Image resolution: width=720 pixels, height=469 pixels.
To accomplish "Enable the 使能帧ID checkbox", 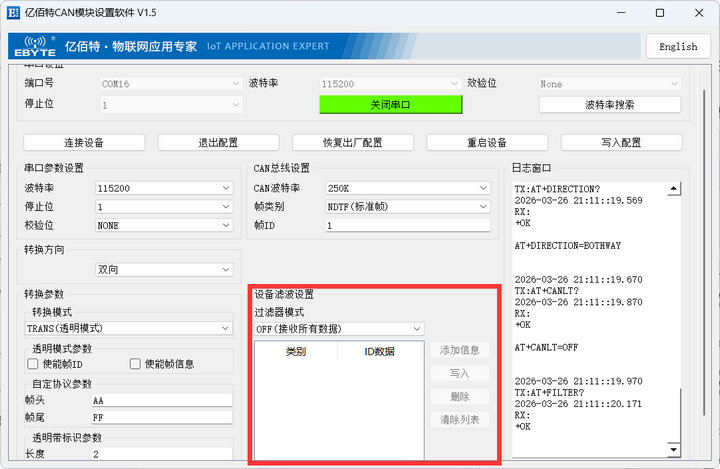I will 33,364.
